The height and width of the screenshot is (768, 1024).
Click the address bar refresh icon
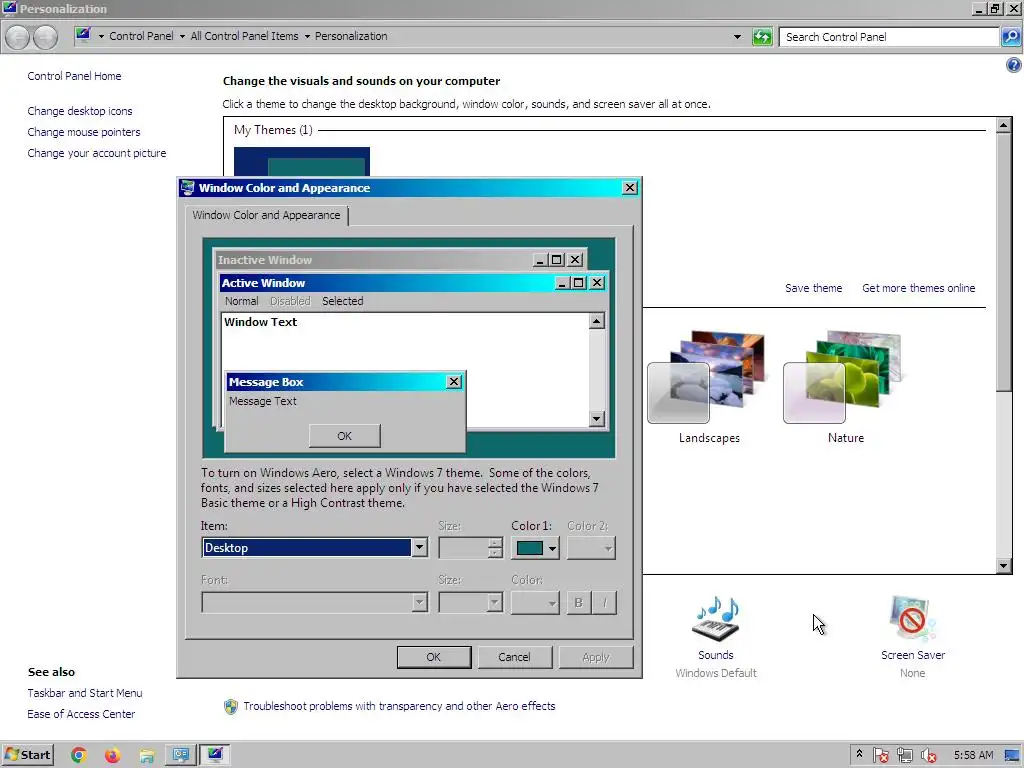pyautogui.click(x=762, y=37)
